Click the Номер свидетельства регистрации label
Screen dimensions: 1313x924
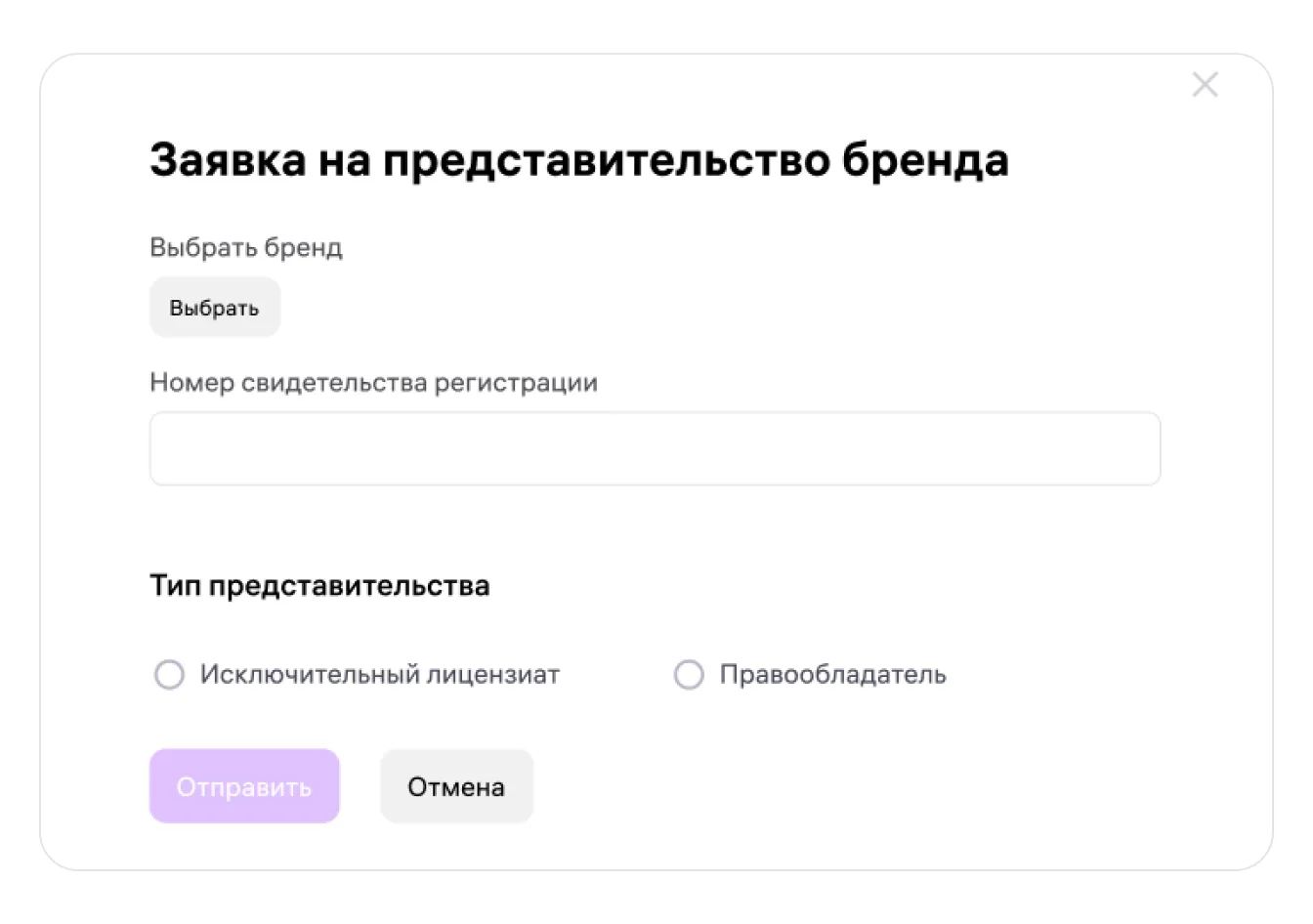373,383
